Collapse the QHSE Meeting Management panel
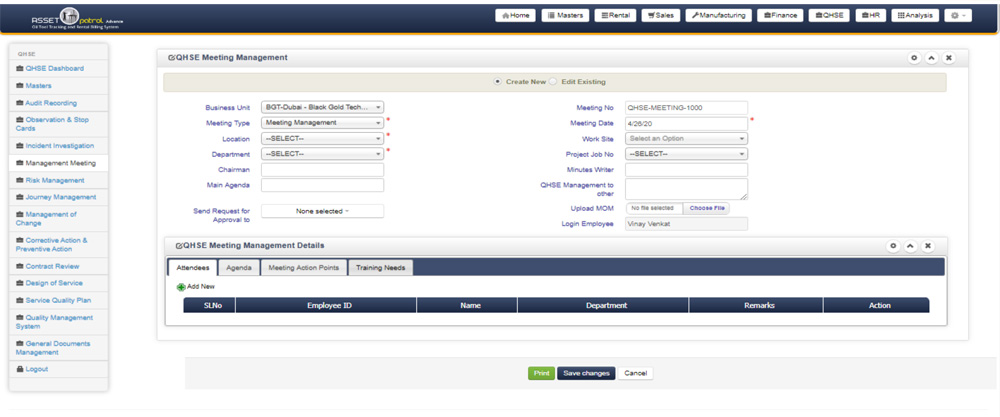Image resolution: width=1000 pixels, height=417 pixels. click(x=931, y=58)
